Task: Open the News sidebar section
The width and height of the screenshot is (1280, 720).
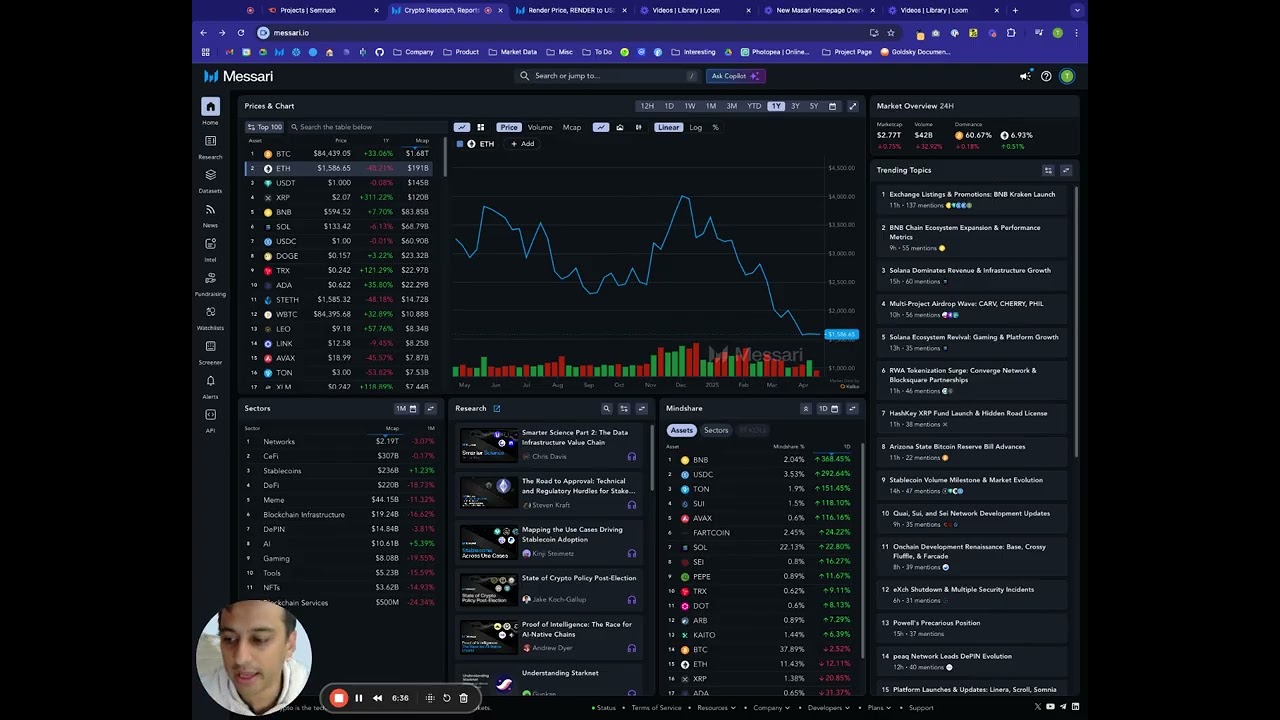Action: pyautogui.click(x=210, y=215)
